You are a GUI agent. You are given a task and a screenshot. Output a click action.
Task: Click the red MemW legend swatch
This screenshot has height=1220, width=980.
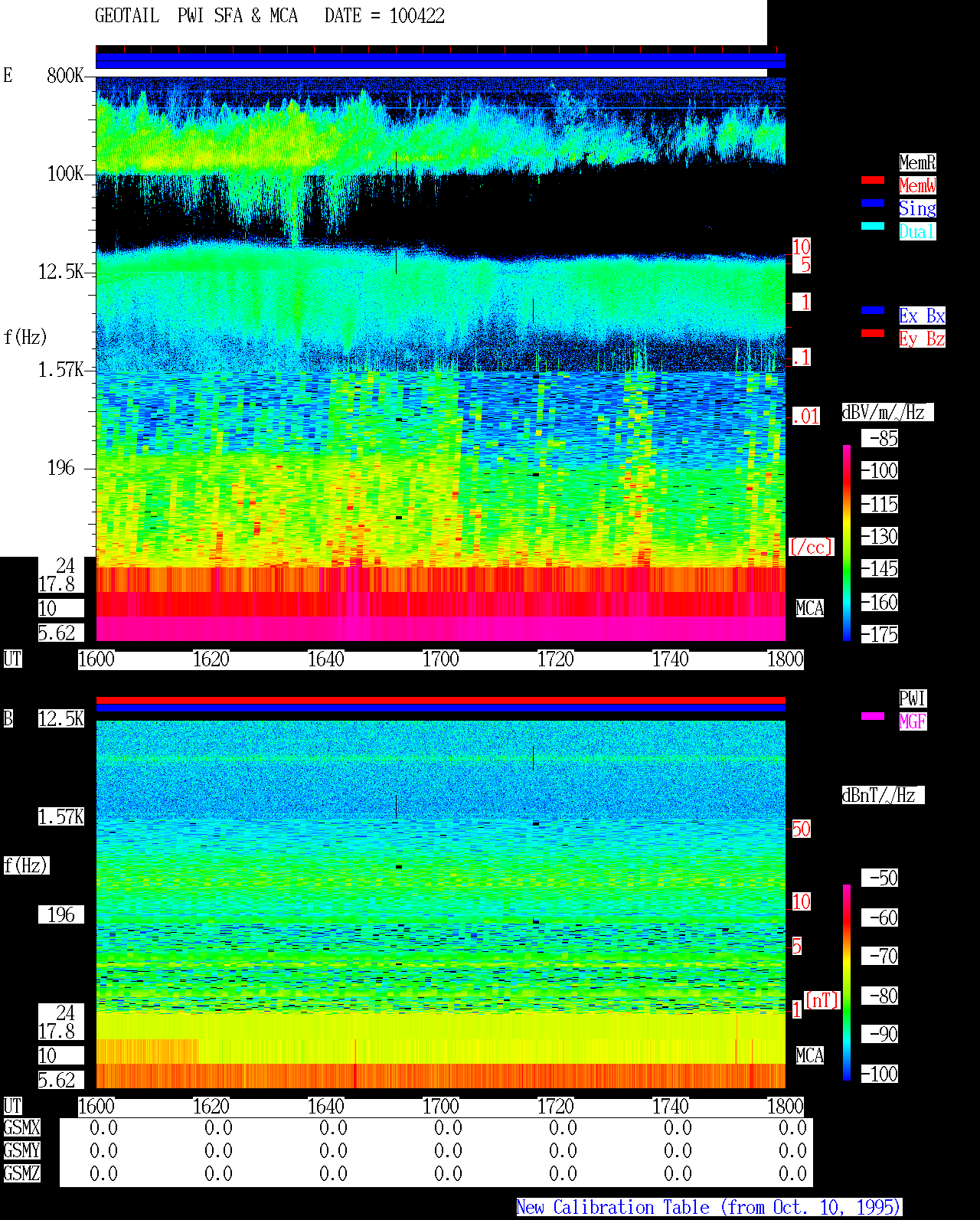point(873,180)
